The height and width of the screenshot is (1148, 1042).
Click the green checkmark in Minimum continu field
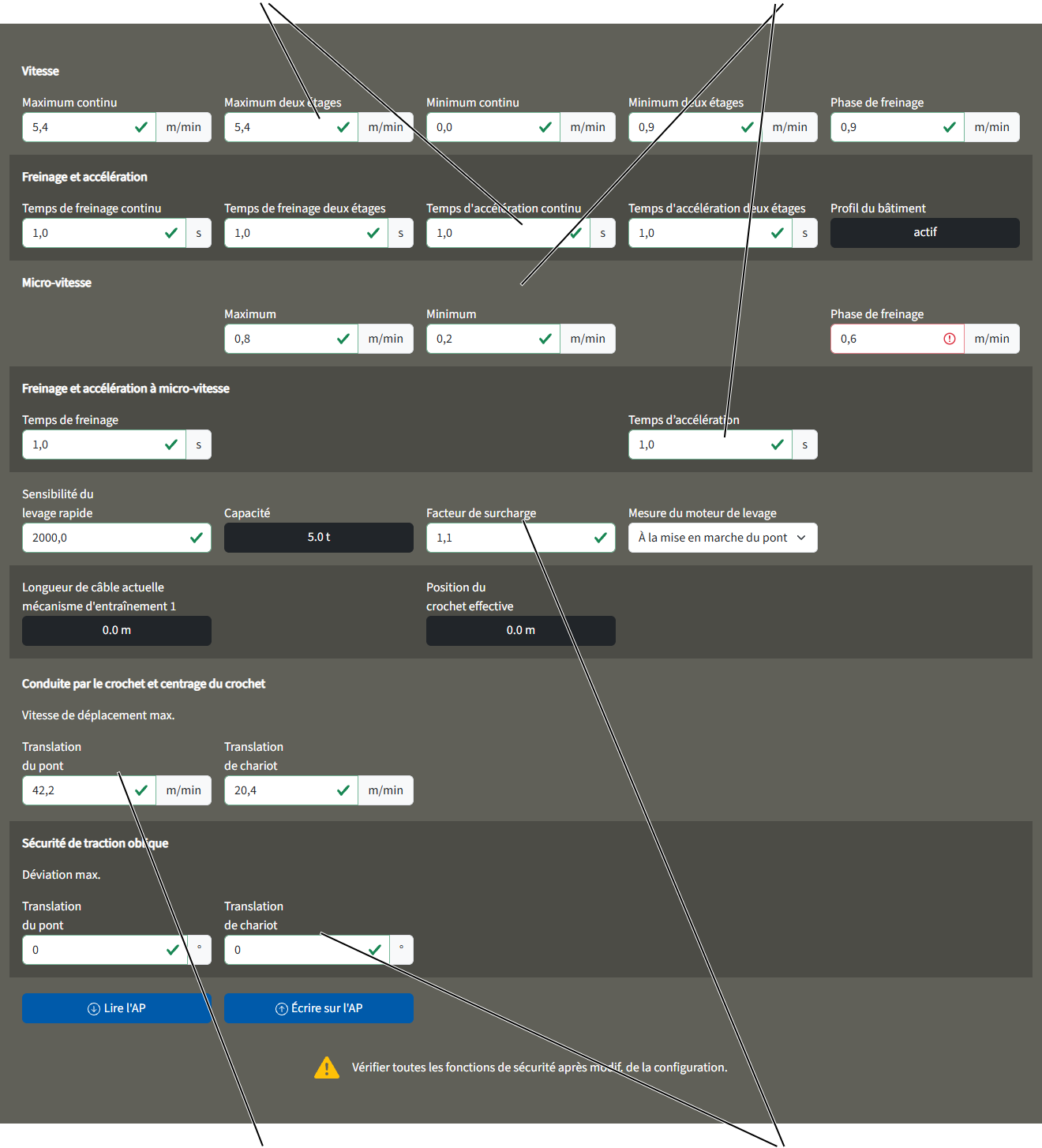coord(545,127)
